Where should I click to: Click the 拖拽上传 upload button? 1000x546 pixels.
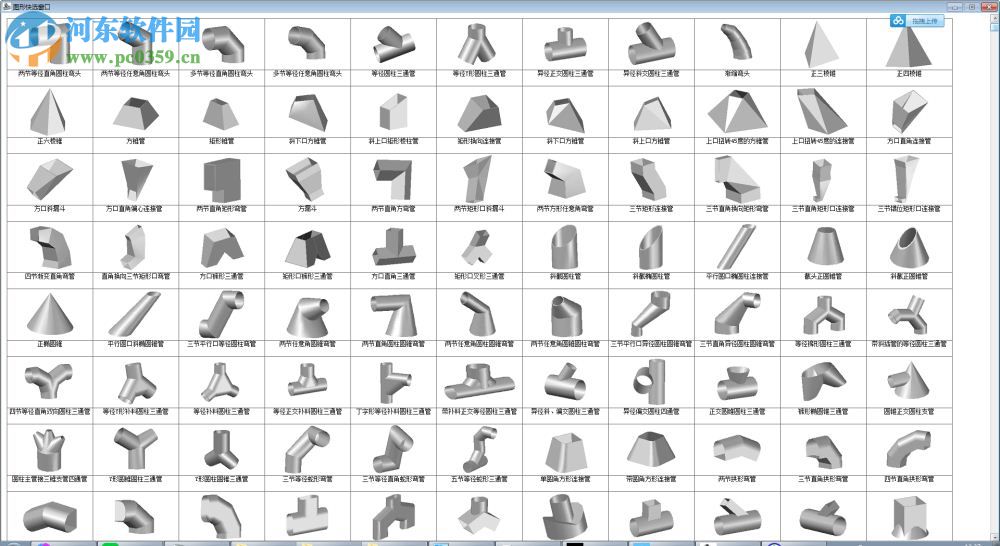tap(924, 21)
